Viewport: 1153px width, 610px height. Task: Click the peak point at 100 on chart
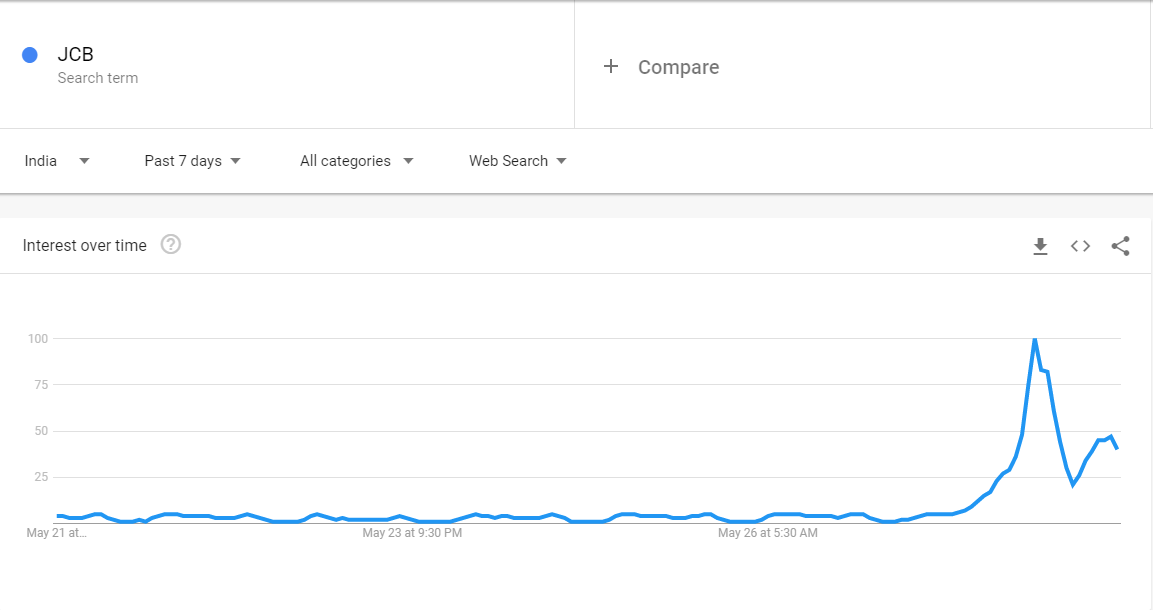pos(1034,340)
